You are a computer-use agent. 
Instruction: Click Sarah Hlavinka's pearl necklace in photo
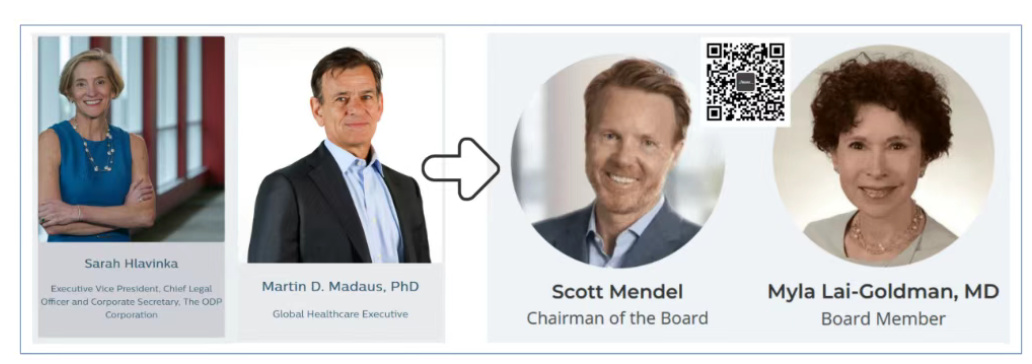pyautogui.click(x=97, y=148)
